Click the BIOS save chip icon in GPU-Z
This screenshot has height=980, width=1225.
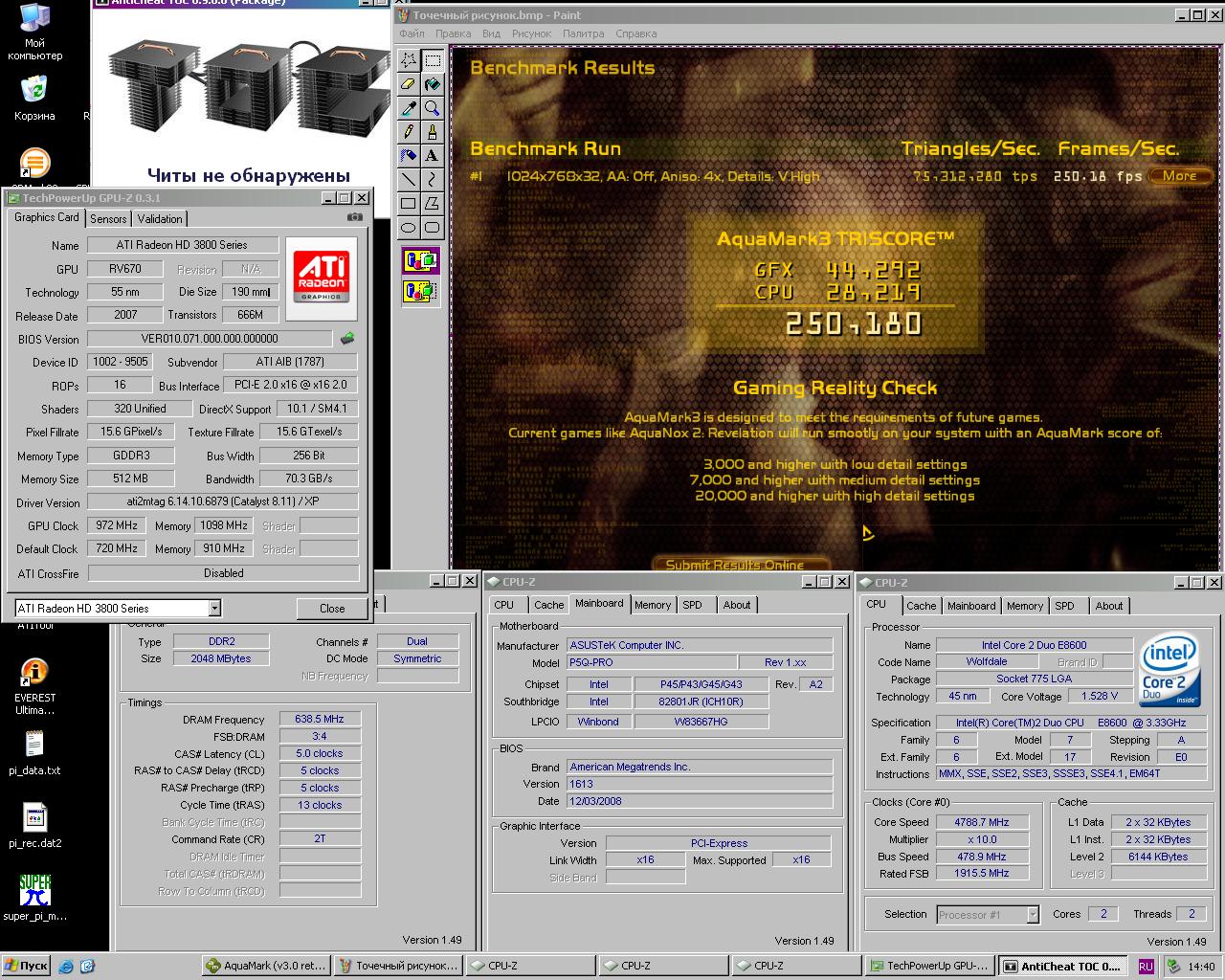[347, 338]
